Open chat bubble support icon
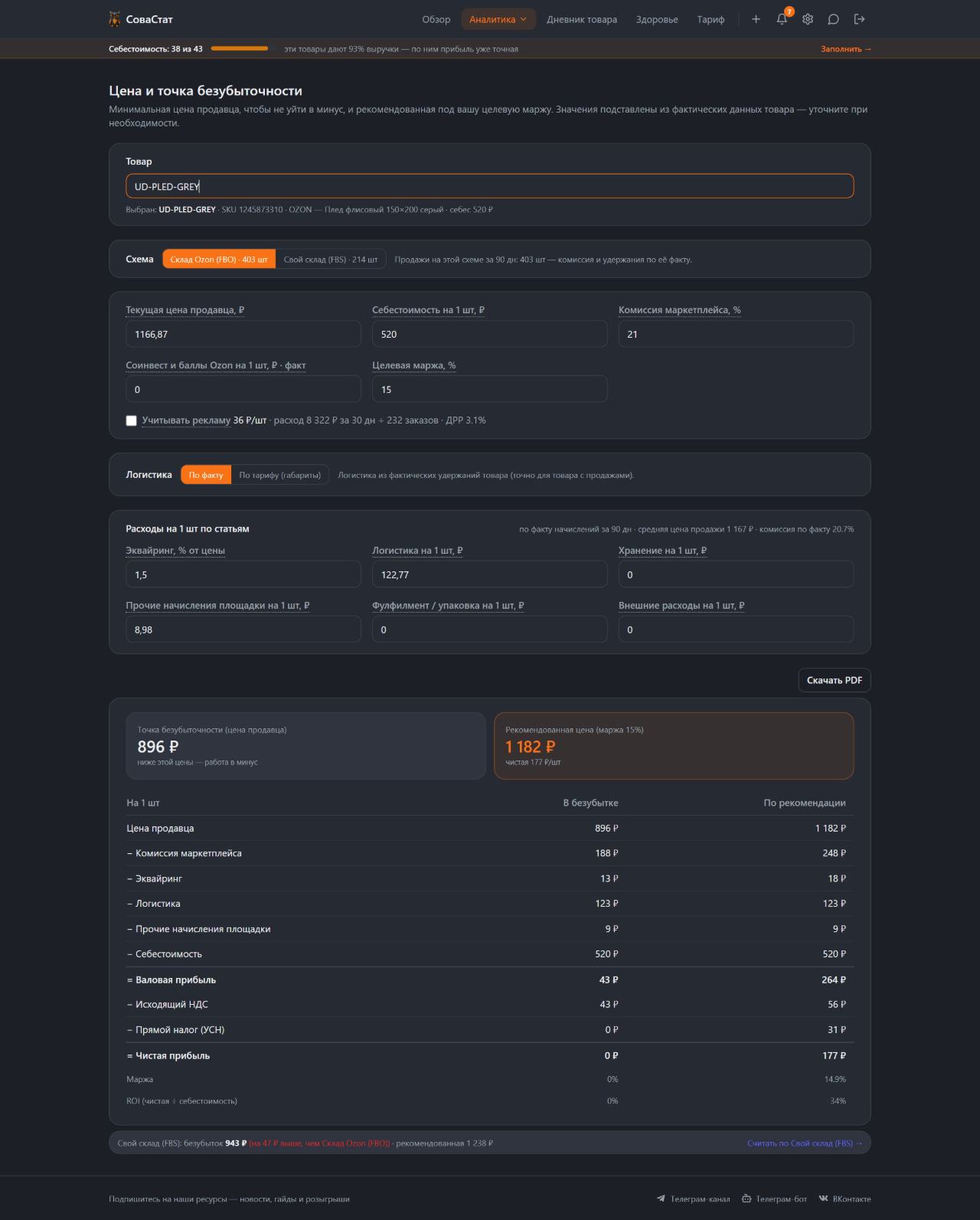 834,19
